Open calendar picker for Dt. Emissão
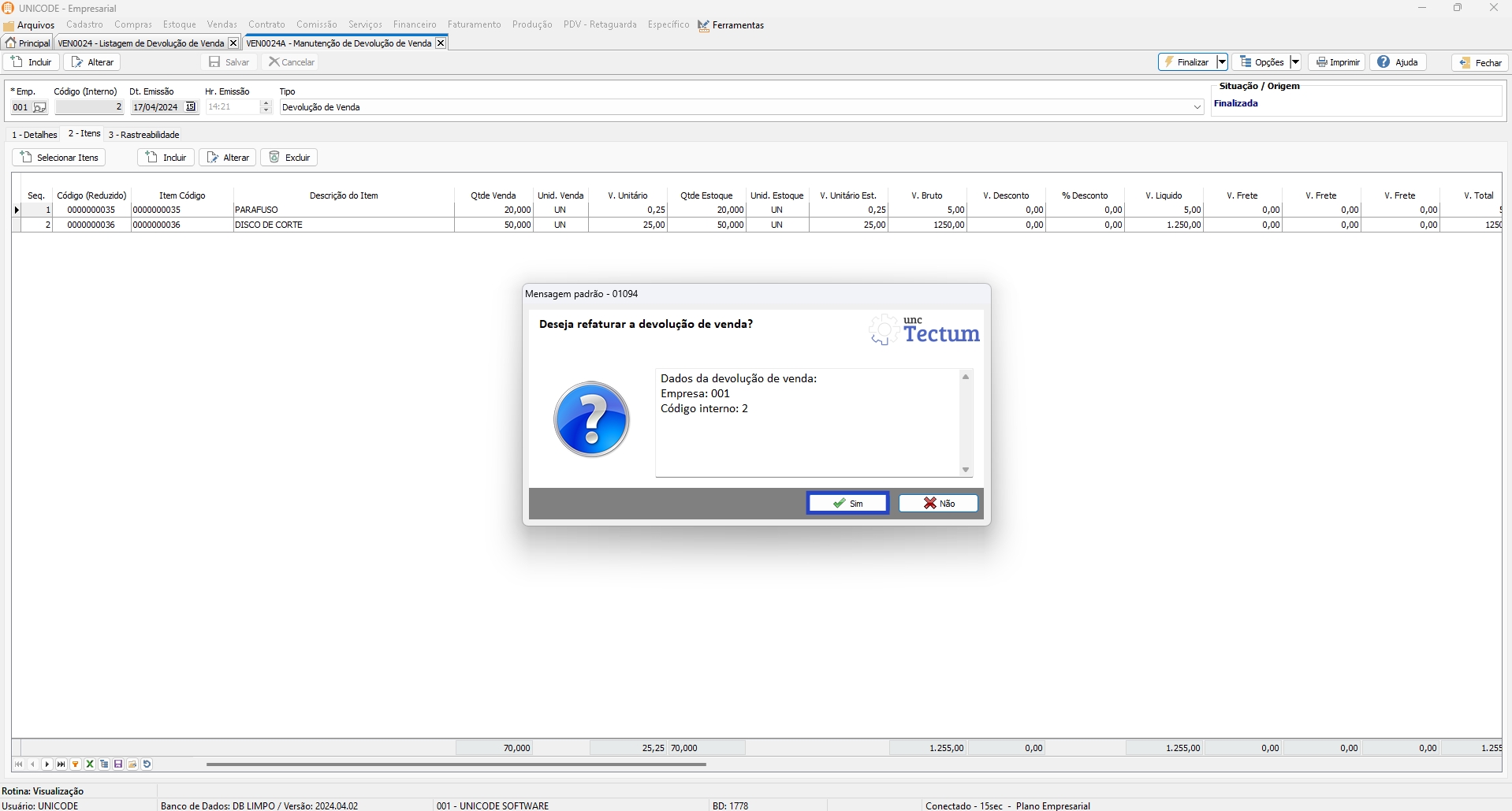This screenshot has height=811, width=1512. (x=190, y=107)
